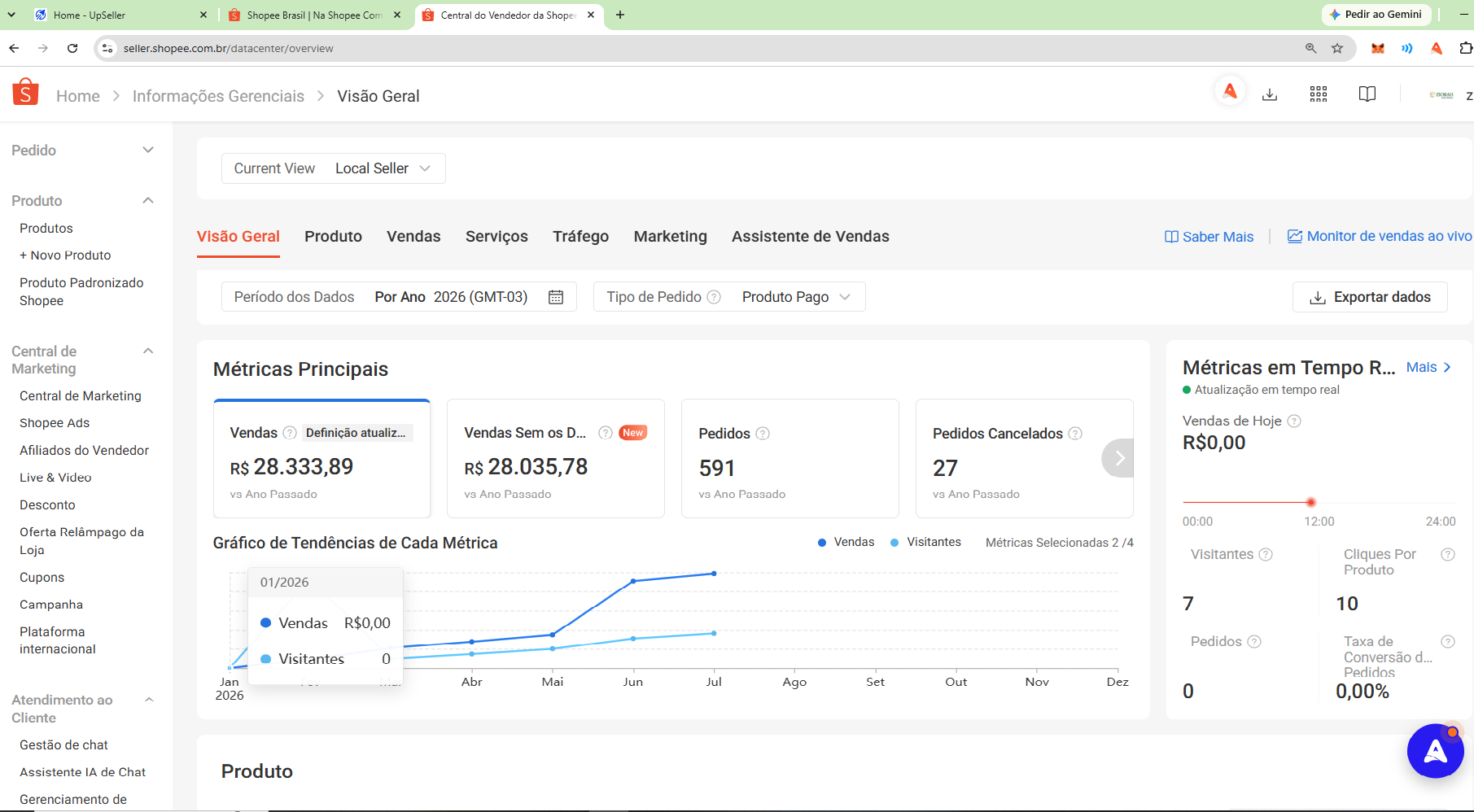The height and width of the screenshot is (812, 1474).
Task: Open the Tipo de Pedido dropdown
Action: click(729, 297)
